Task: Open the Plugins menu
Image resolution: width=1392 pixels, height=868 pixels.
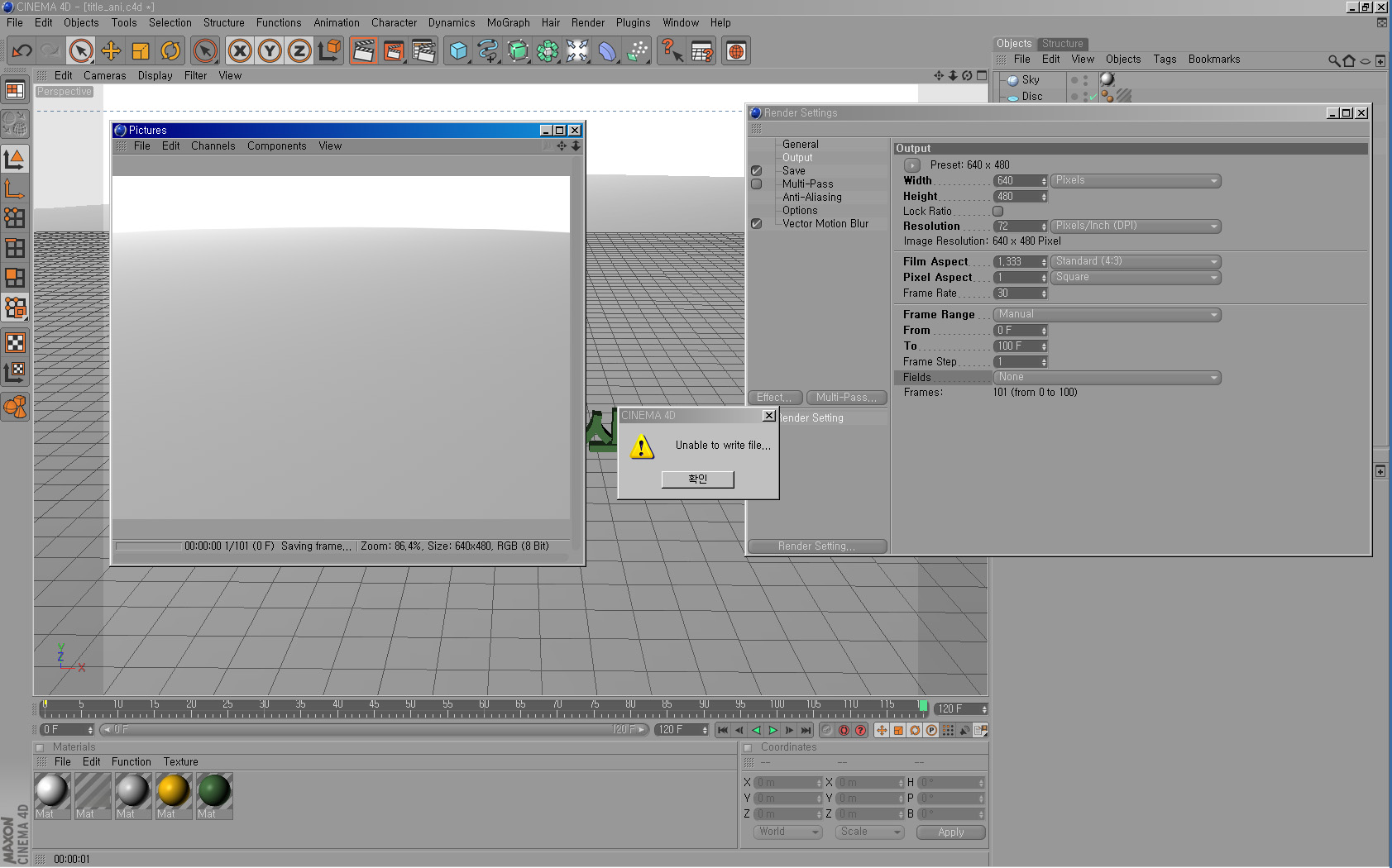Action: (633, 23)
